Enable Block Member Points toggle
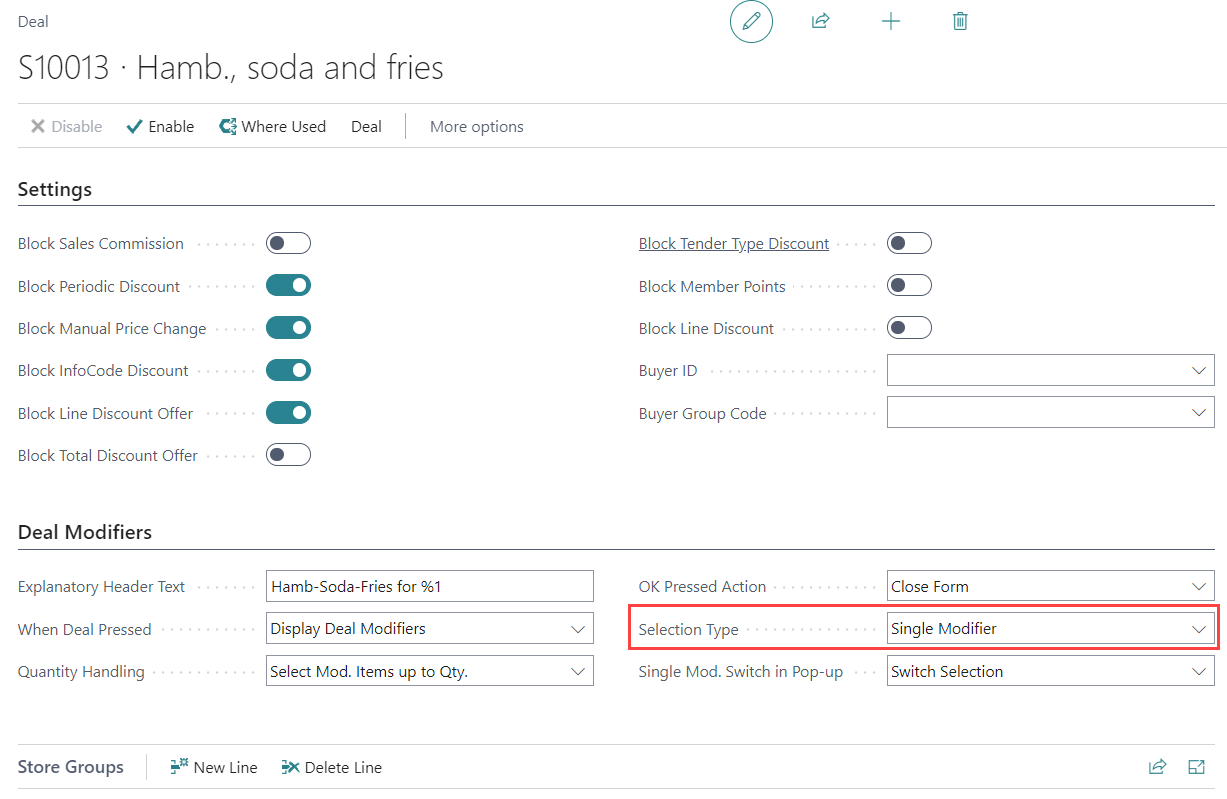The width and height of the screenshot is (1227, 799). [909, 286]
